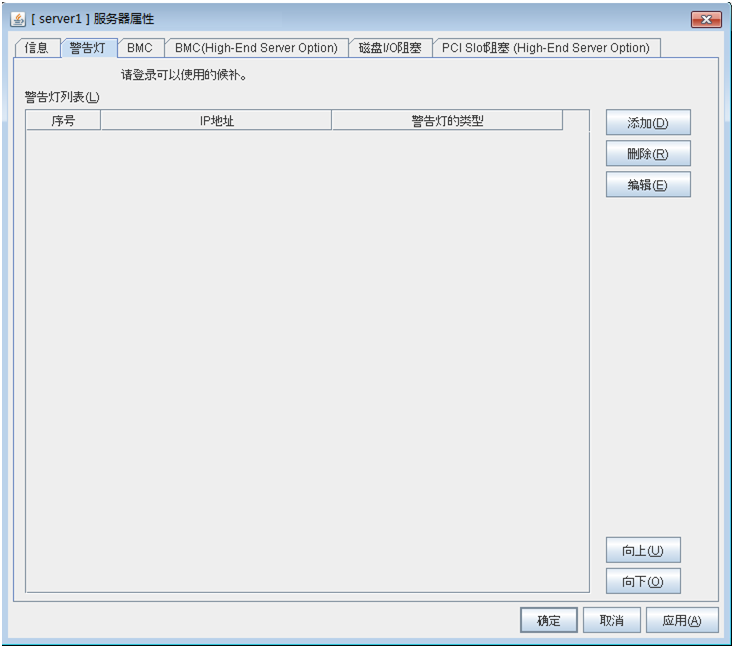Viewport: 734px width, 648px height.
Task: Click the Java icon in title bar
Action: (18, 19)
